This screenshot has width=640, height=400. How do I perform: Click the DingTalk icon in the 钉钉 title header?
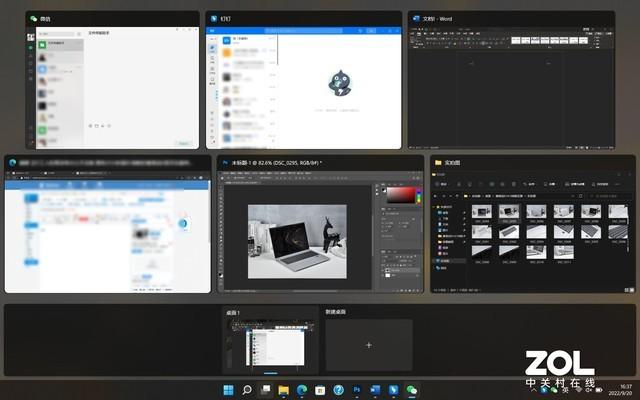[x=213, y=19]
